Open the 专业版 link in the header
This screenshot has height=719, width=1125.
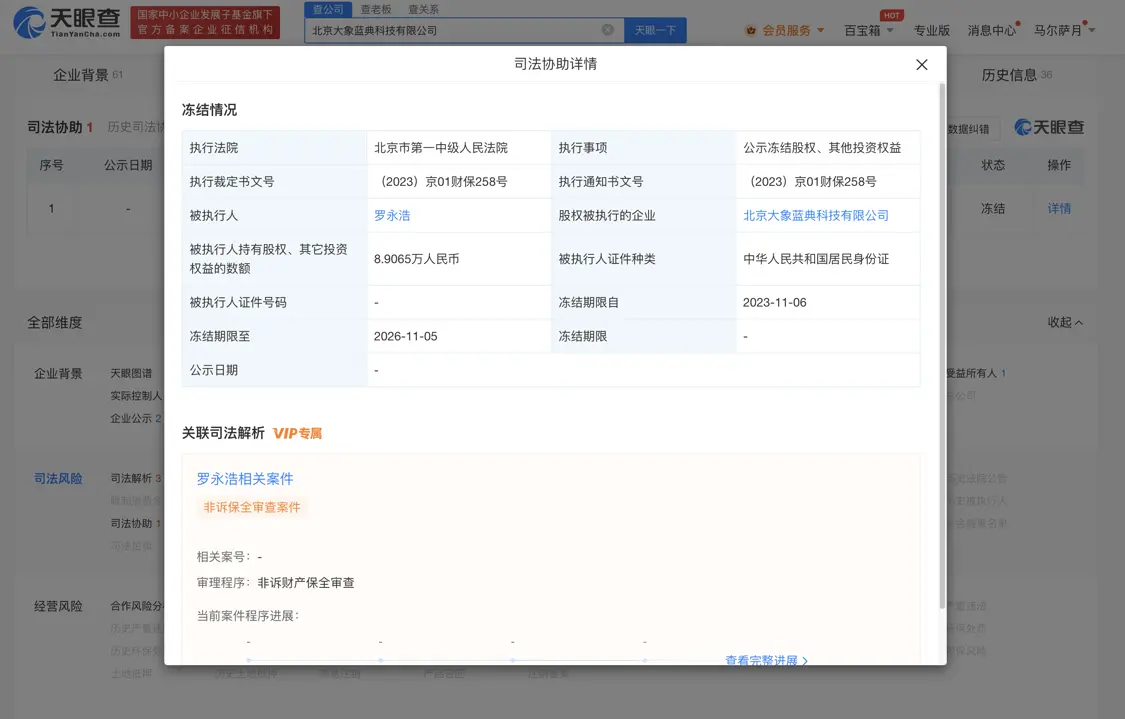pyautogui.click(x=931, y=30)
